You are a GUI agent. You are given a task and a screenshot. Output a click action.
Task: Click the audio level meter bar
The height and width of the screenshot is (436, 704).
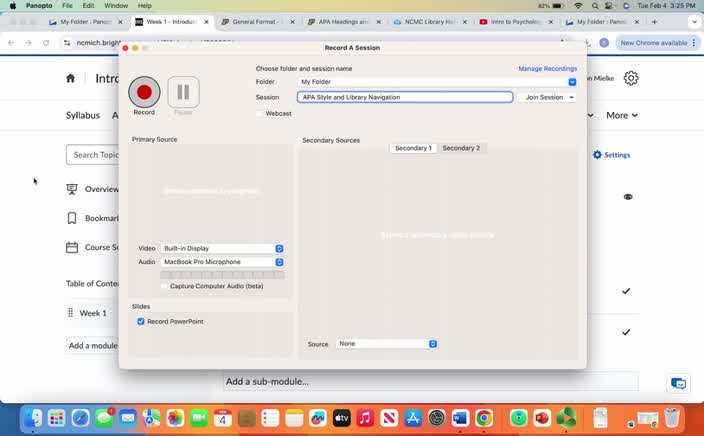222,275
